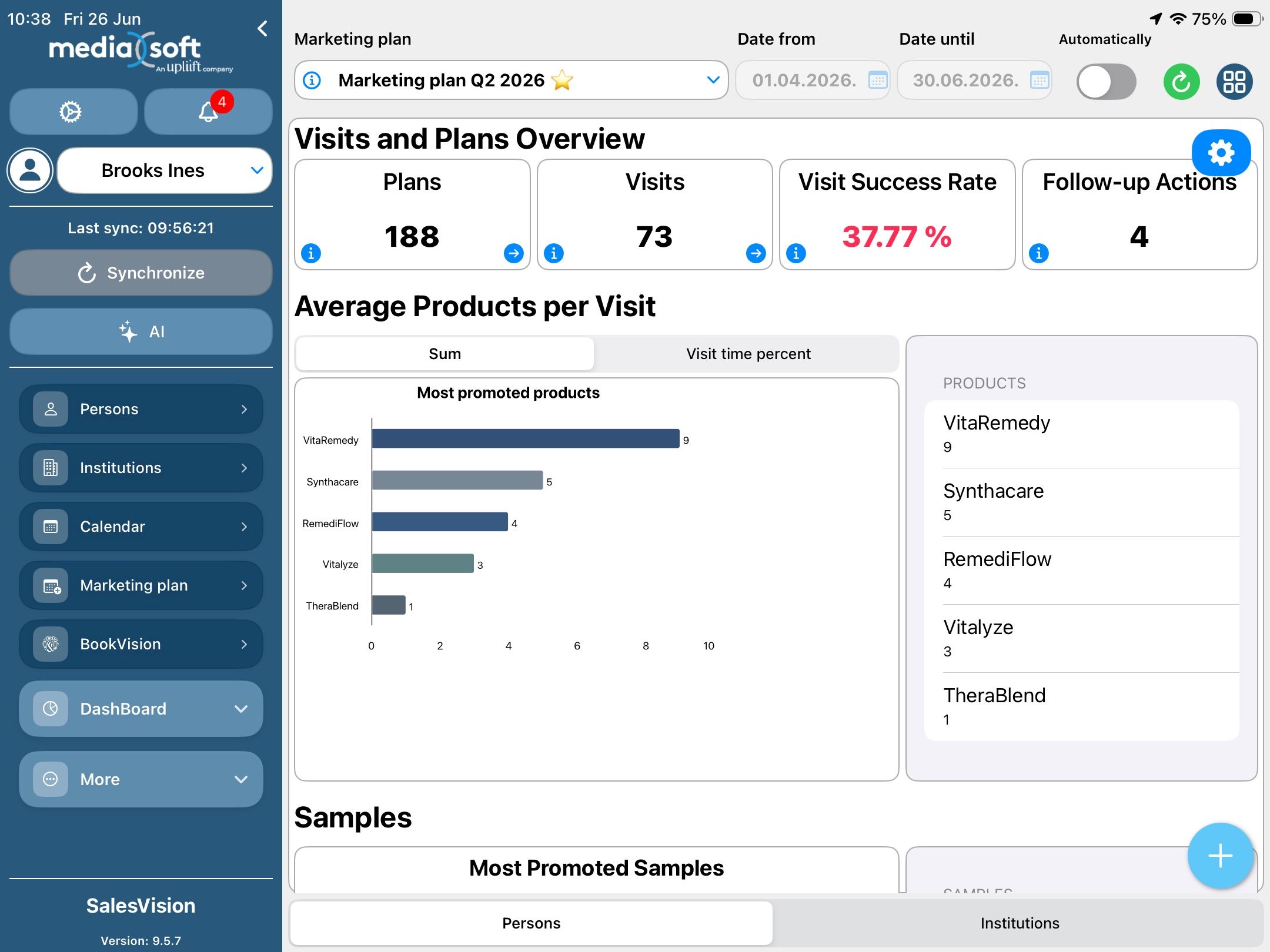Open BookVision in the sidebar
This screenshot has width=1270, height=952.
click(141, 644)
